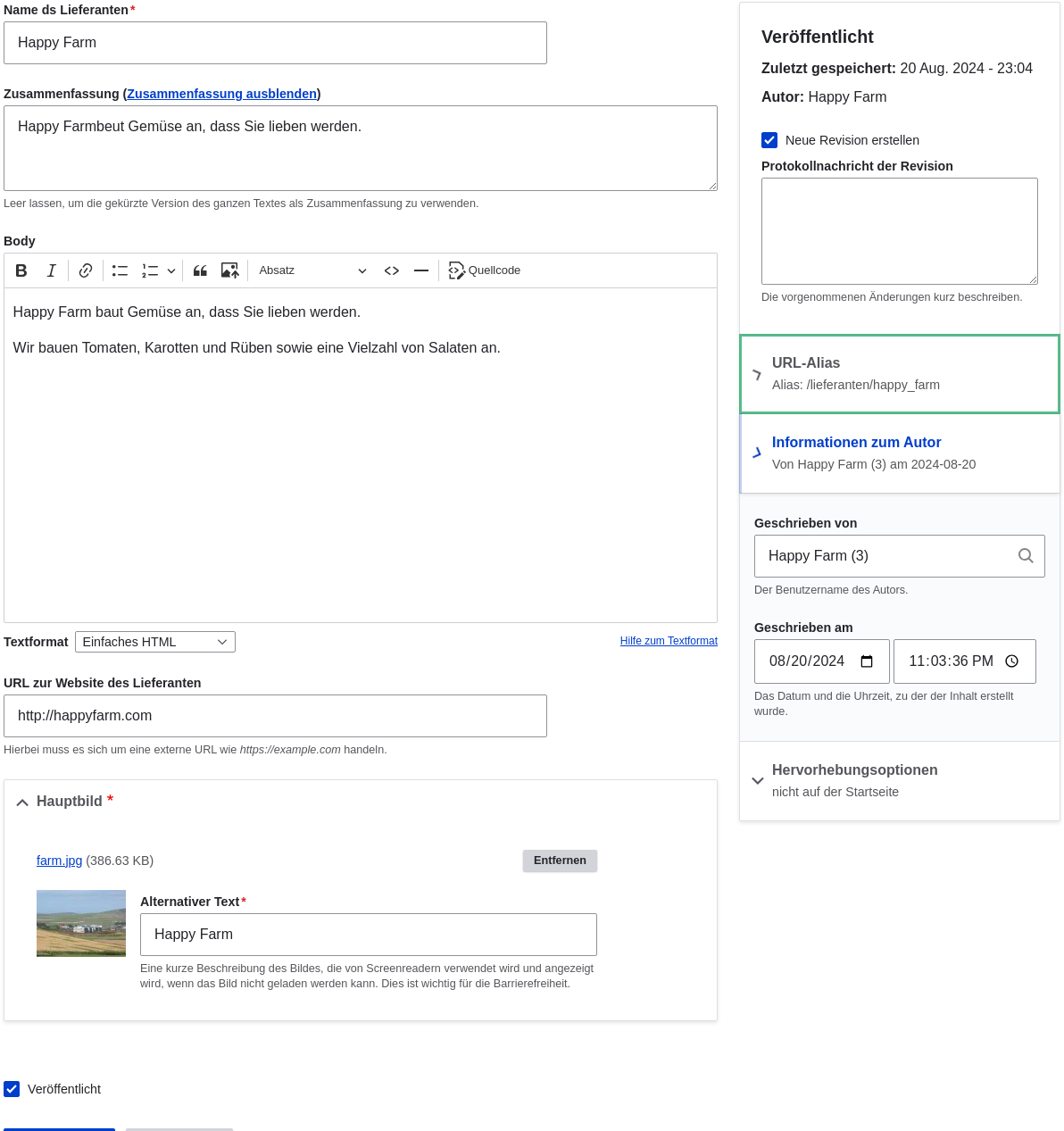Open Hilfe zum Textformat link
Image resolution: width=1064 pixels, height=1131 pixels.
(669, 641)
